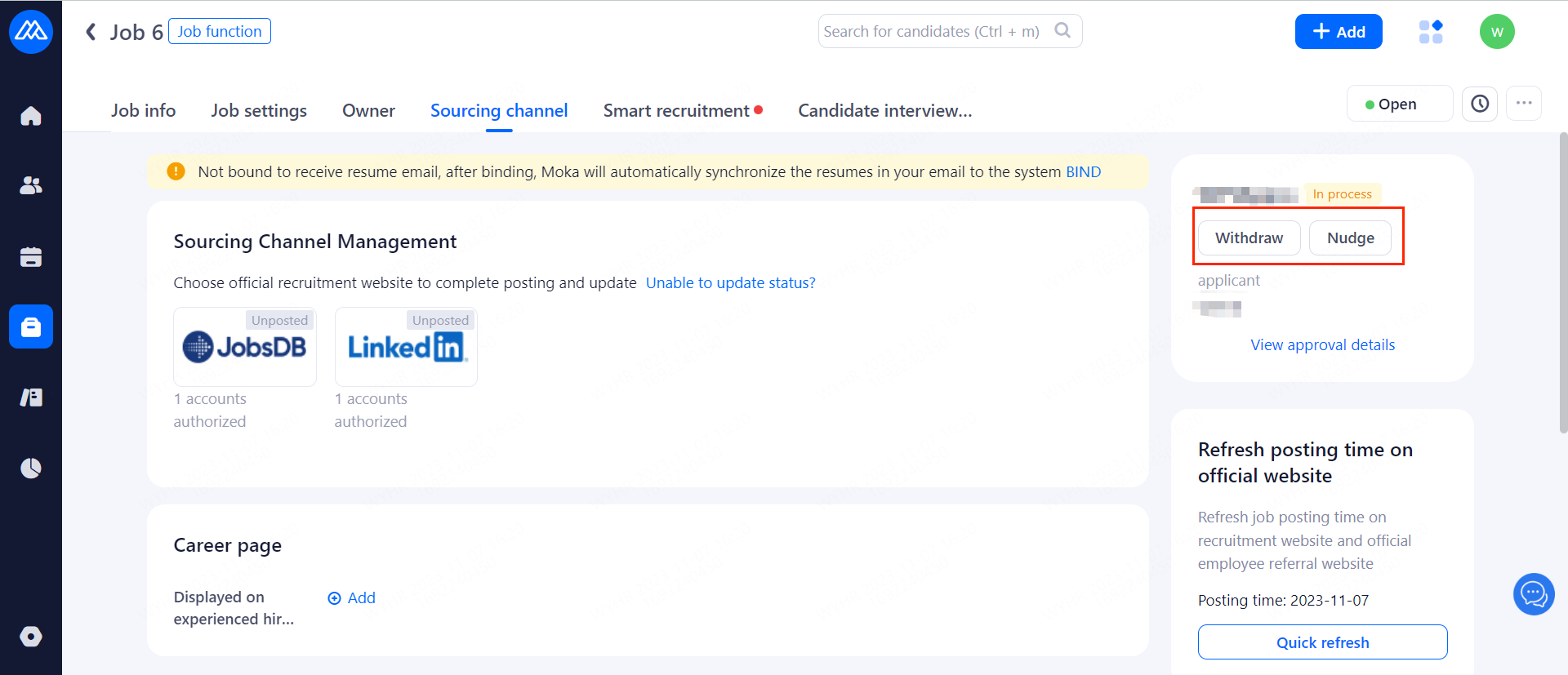The height and width of the screenshot is (675, 1568).
Task: Click the Withdraw button
Action: 1249,238
